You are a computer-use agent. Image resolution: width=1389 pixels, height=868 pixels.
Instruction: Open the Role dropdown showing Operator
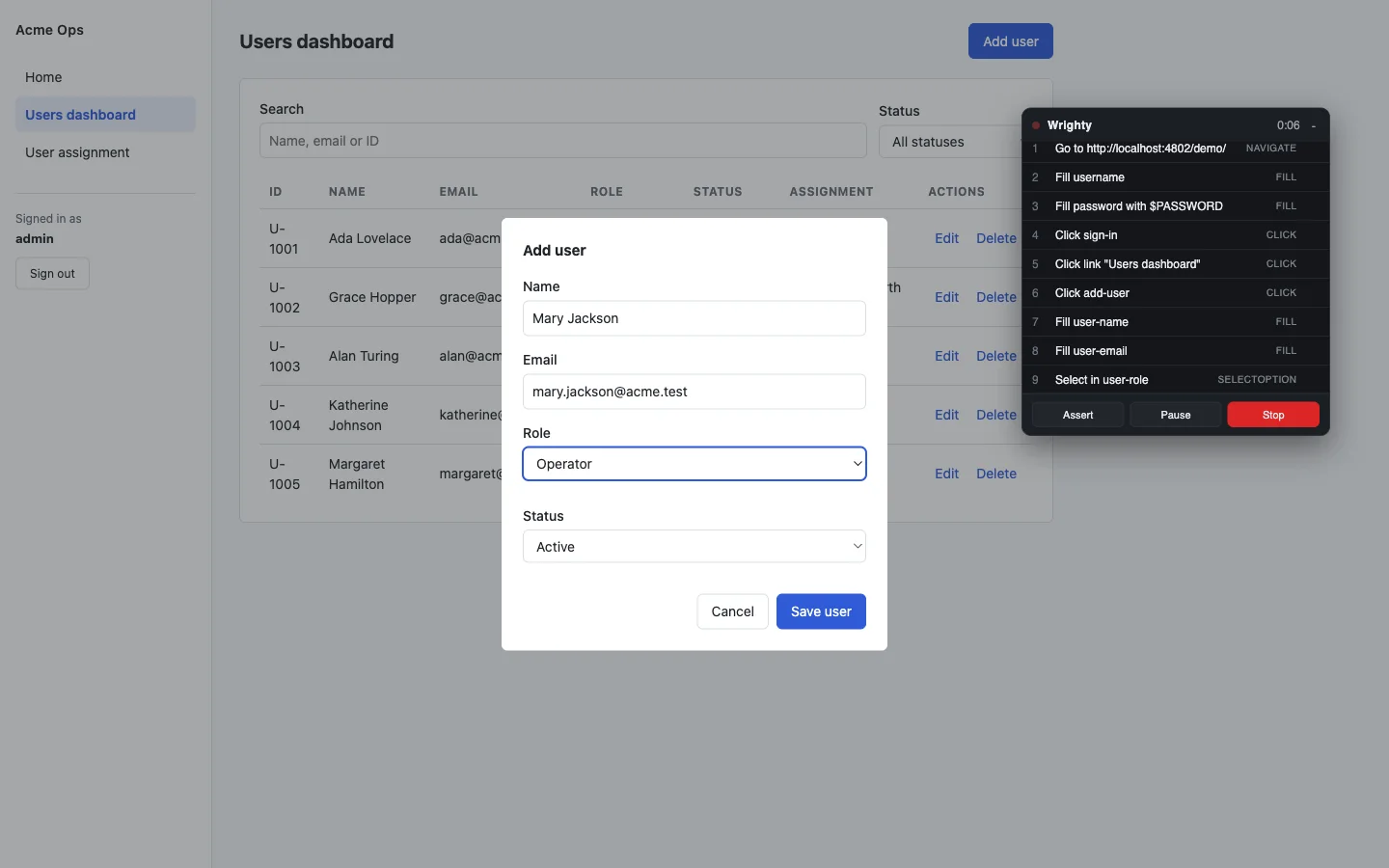(694, 464)
